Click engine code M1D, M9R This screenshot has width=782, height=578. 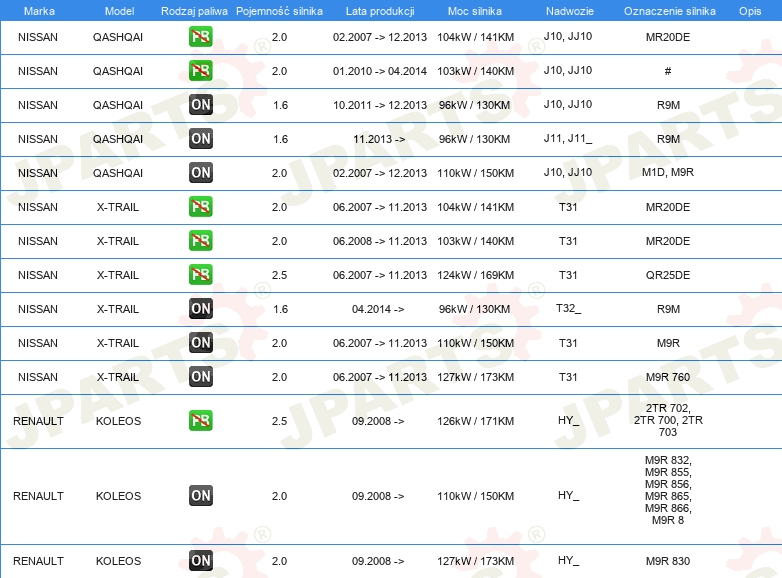pyautogui.click(x=668, y=173)
